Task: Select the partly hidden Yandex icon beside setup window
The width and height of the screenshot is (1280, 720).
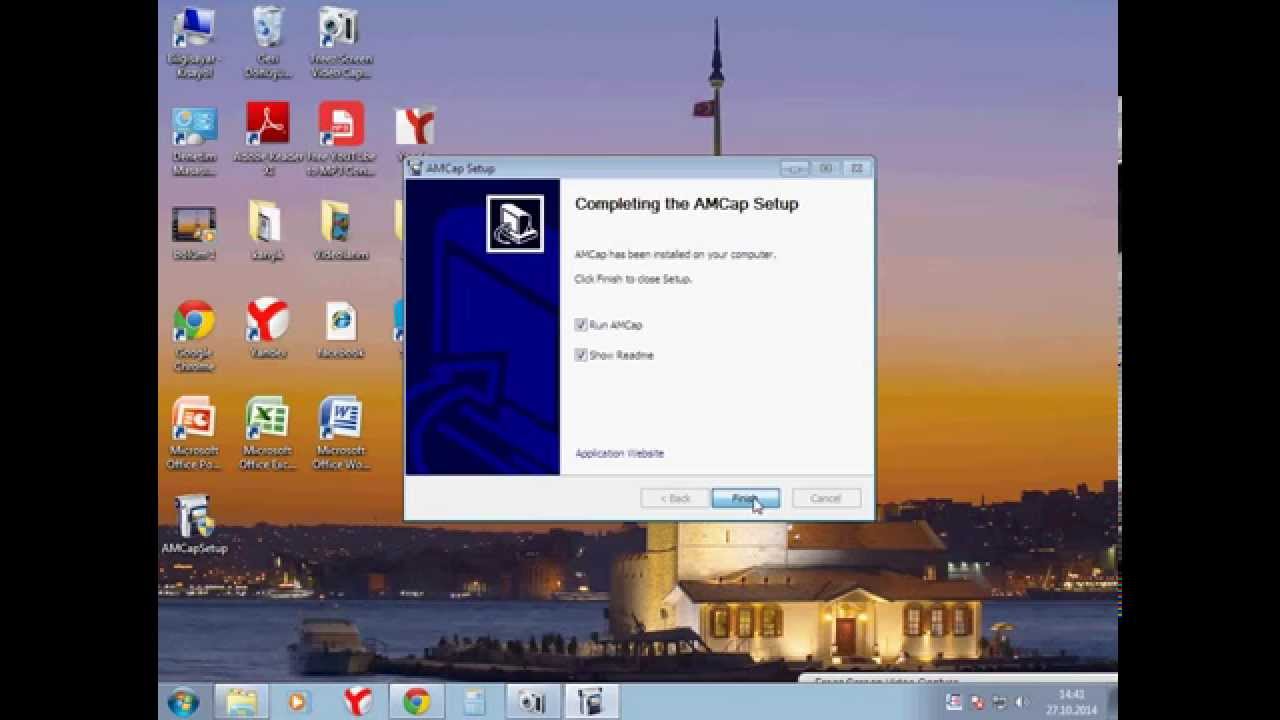Action: pos(414,134)
